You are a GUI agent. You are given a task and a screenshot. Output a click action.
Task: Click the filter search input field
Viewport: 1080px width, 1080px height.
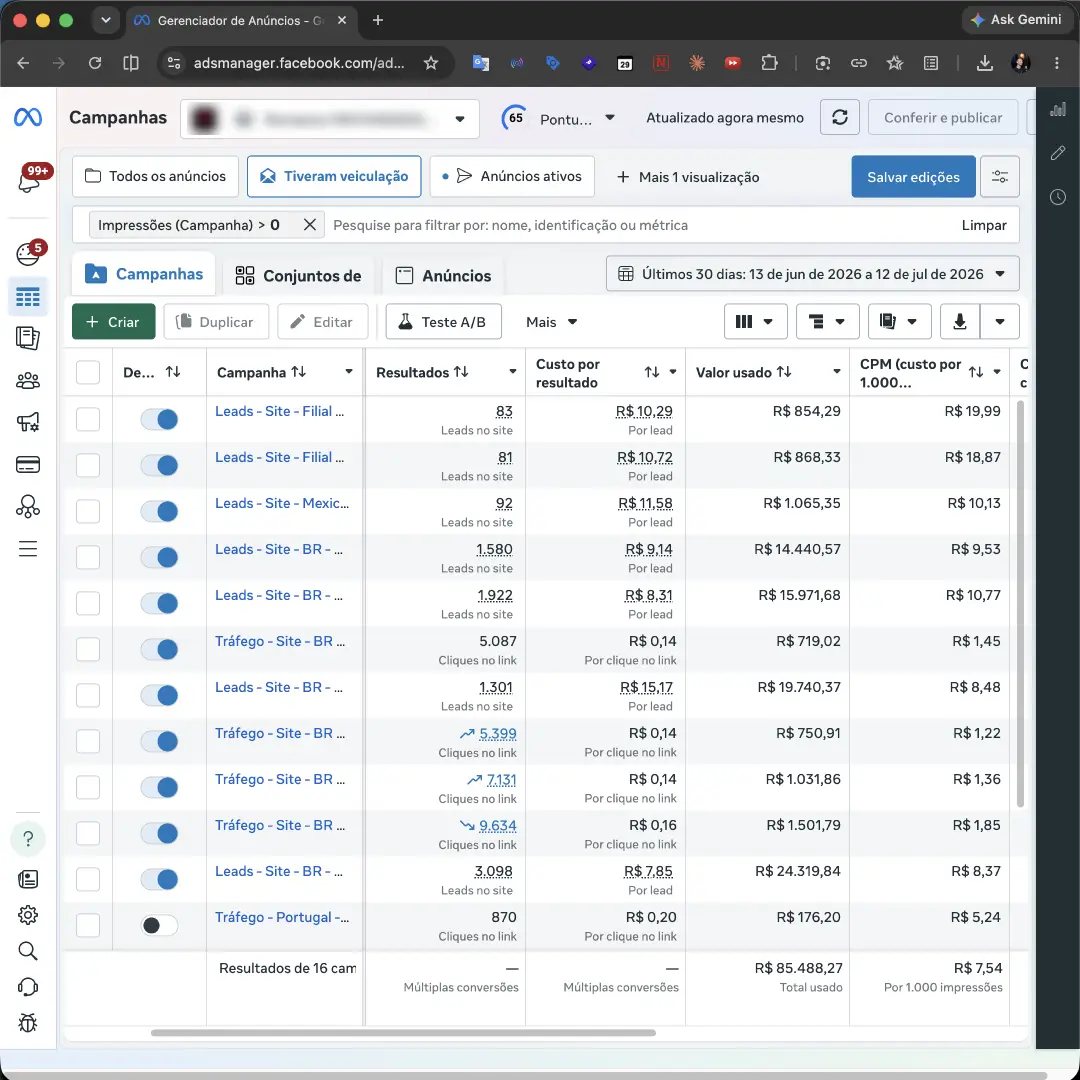(x=641, y=225)
